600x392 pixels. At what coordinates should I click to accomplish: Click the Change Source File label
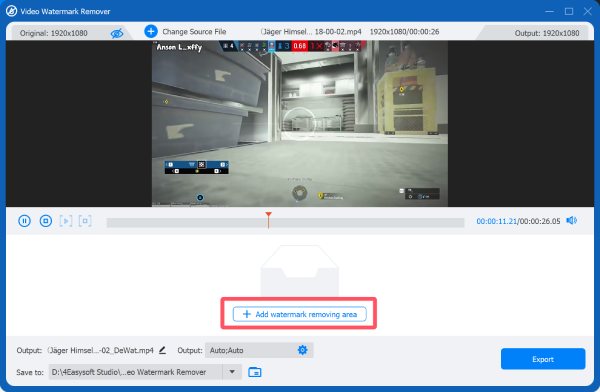pos(194,32)
